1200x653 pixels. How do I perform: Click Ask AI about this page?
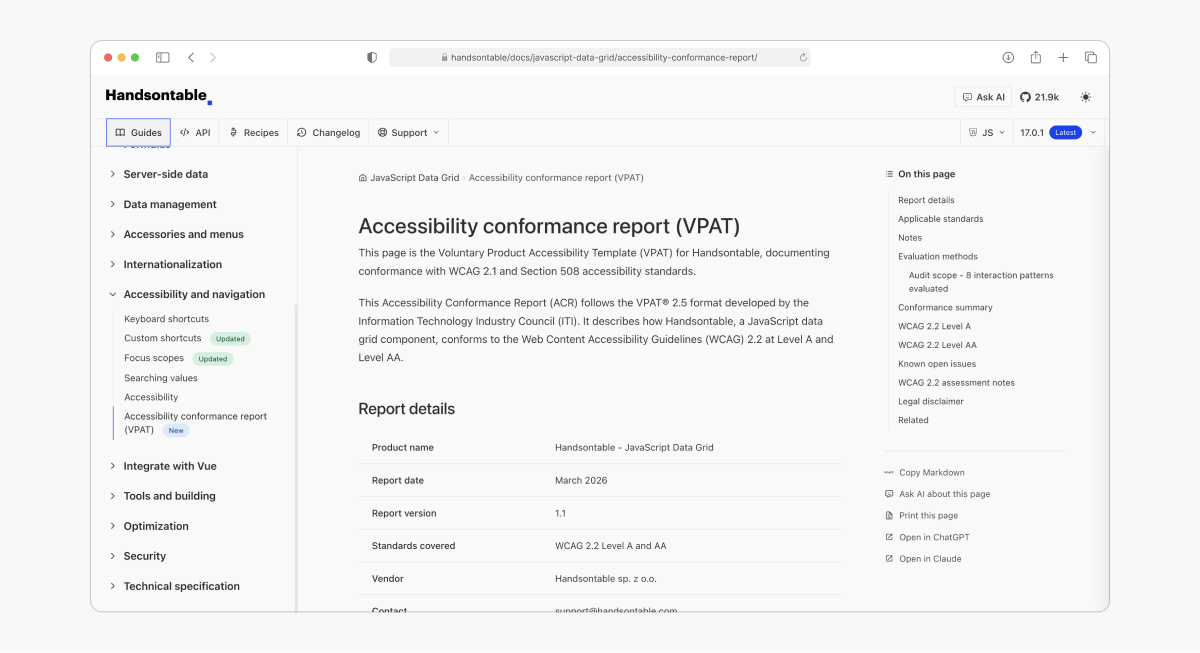(937, 494)
